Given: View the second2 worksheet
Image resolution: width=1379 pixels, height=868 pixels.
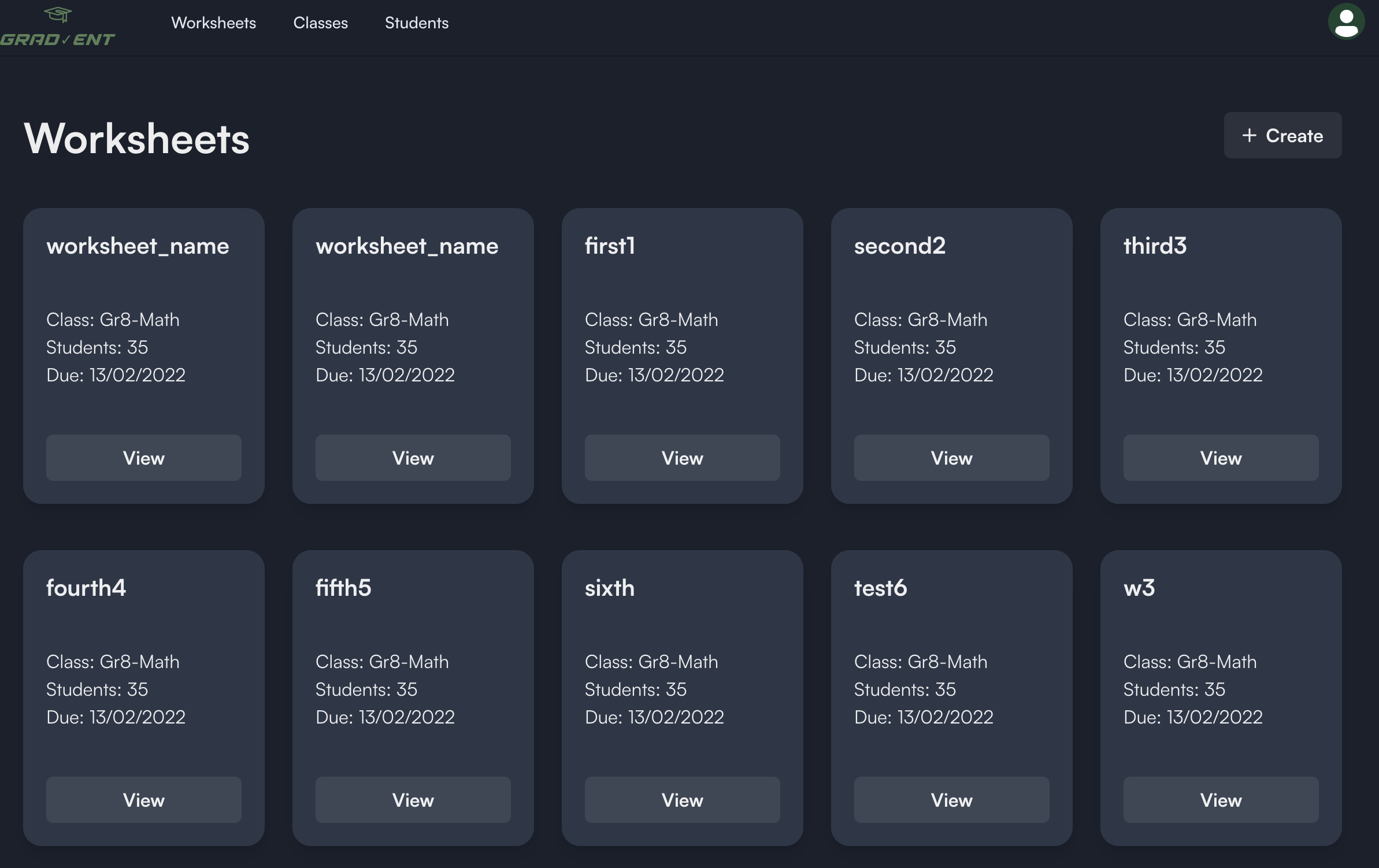Looking at the screenshot, I should coord(951,458).
